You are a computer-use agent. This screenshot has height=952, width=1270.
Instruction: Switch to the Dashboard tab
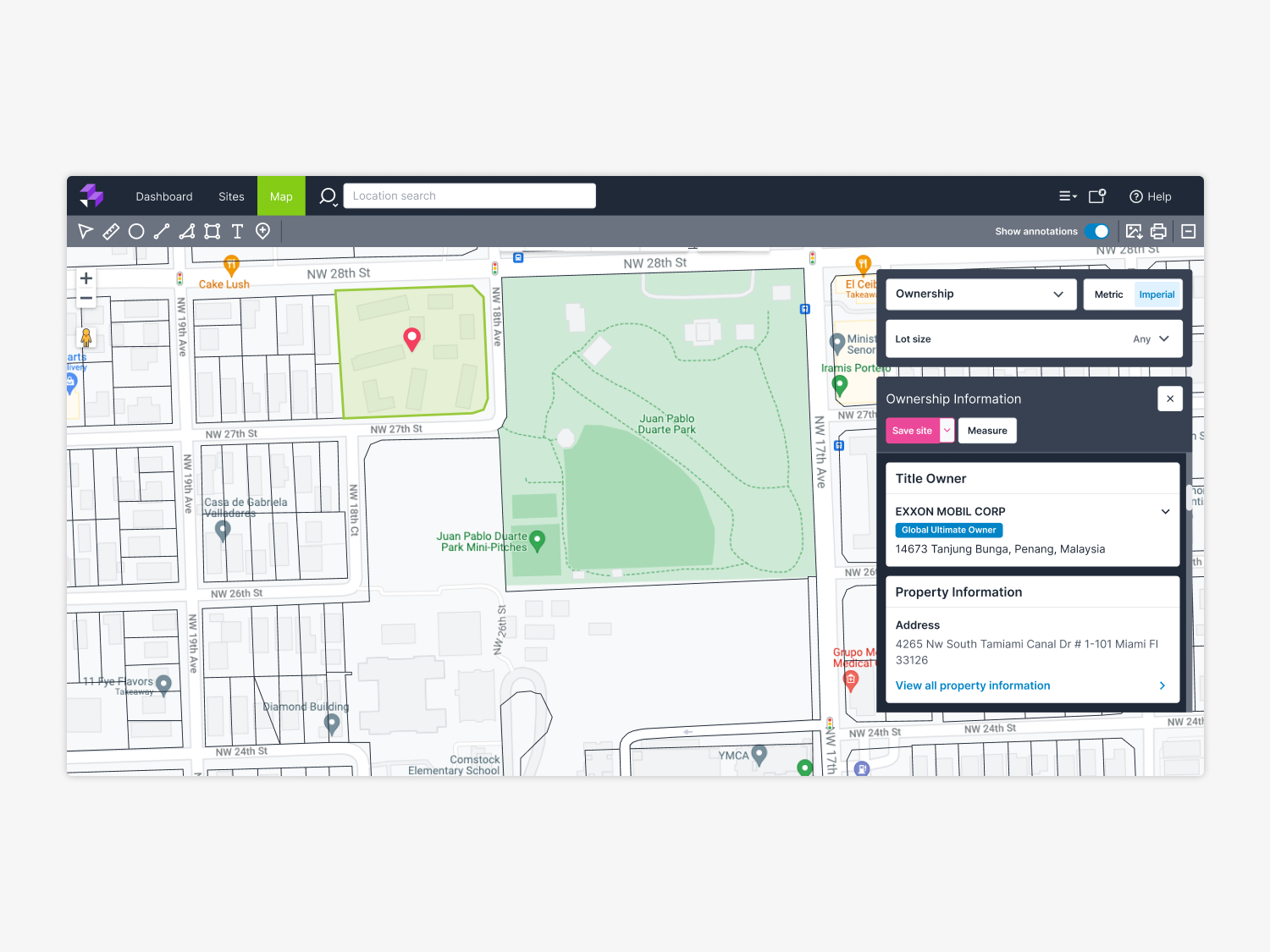[x=163, y=195]
